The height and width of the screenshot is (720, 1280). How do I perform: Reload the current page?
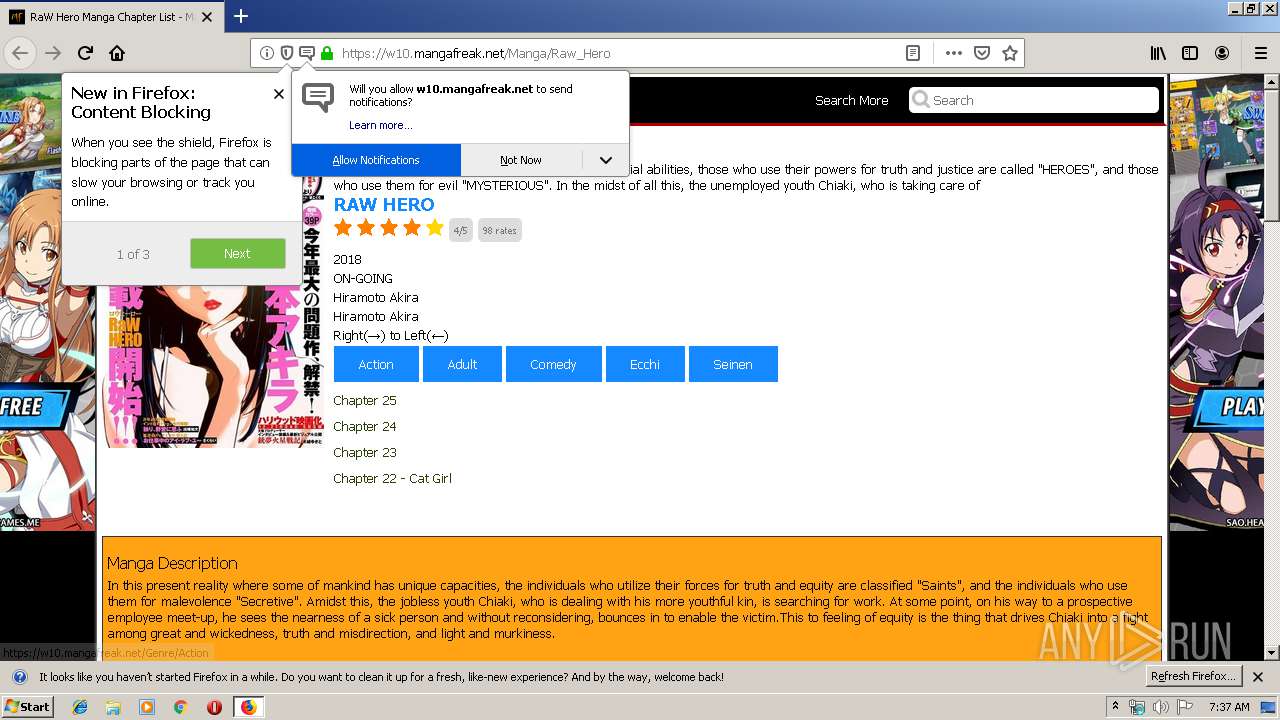86,53
